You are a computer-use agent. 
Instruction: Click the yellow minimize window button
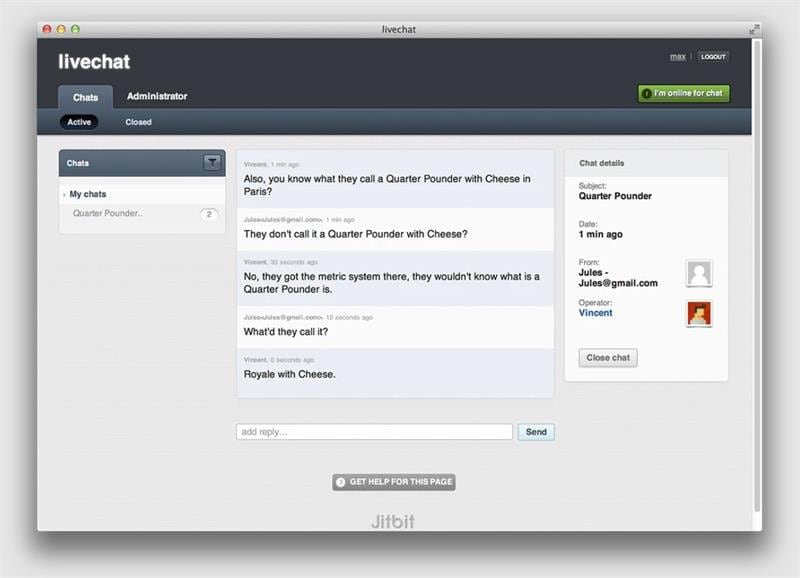point(61,29)
